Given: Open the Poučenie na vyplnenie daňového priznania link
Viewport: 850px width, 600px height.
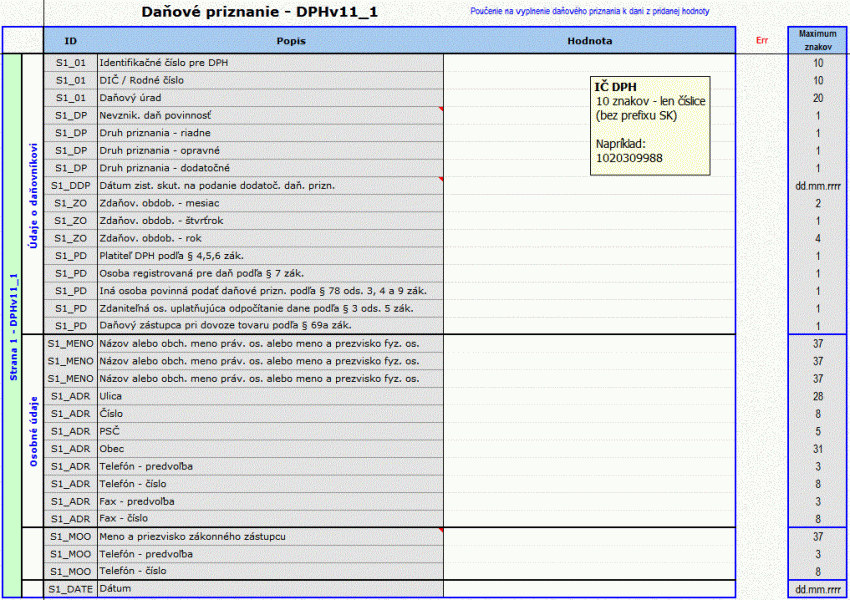Looking at the screenshot, I should 589,11.
